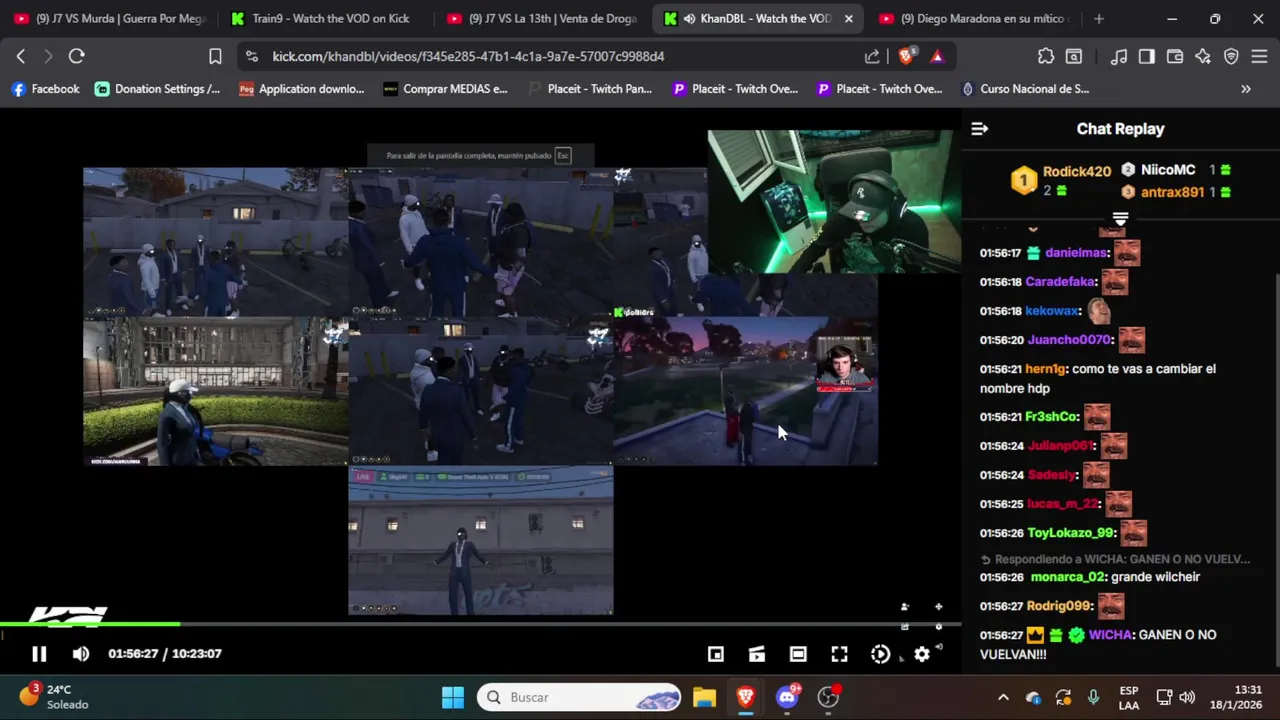Toggle fullscreen mode in the player
This screenshot has width=1280, height=720.
(x=839, y=654)
